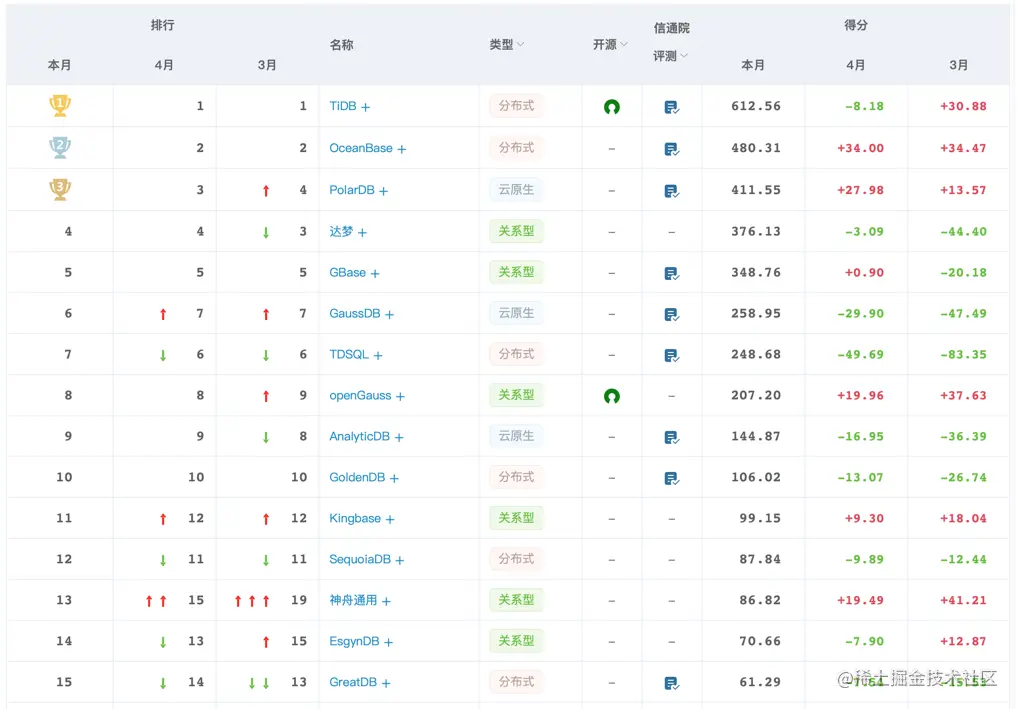Click the plus icon next to TDSQL
Screen dimensions: 1018x709
(378, 356)
